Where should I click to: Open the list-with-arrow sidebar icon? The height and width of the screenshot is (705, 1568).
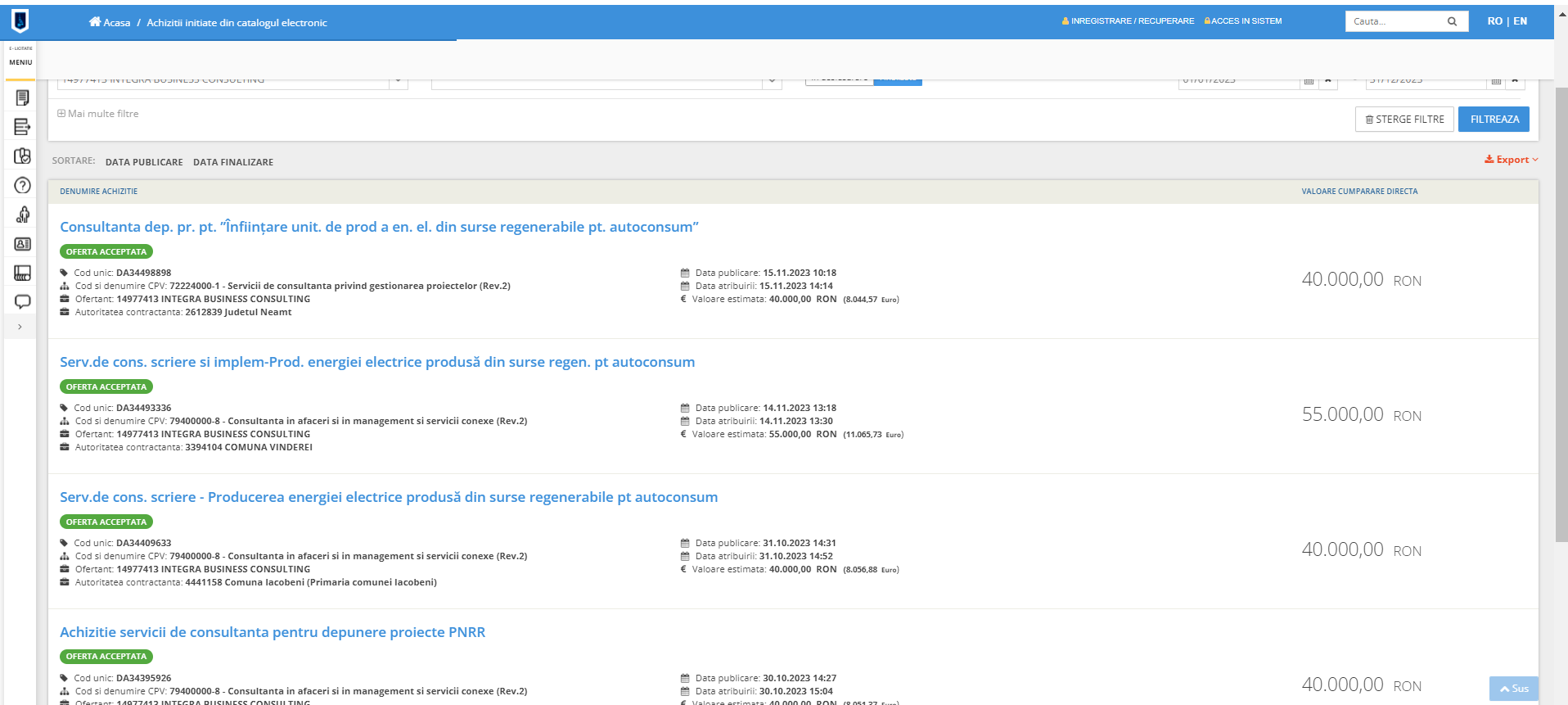(x=22, y=127)
